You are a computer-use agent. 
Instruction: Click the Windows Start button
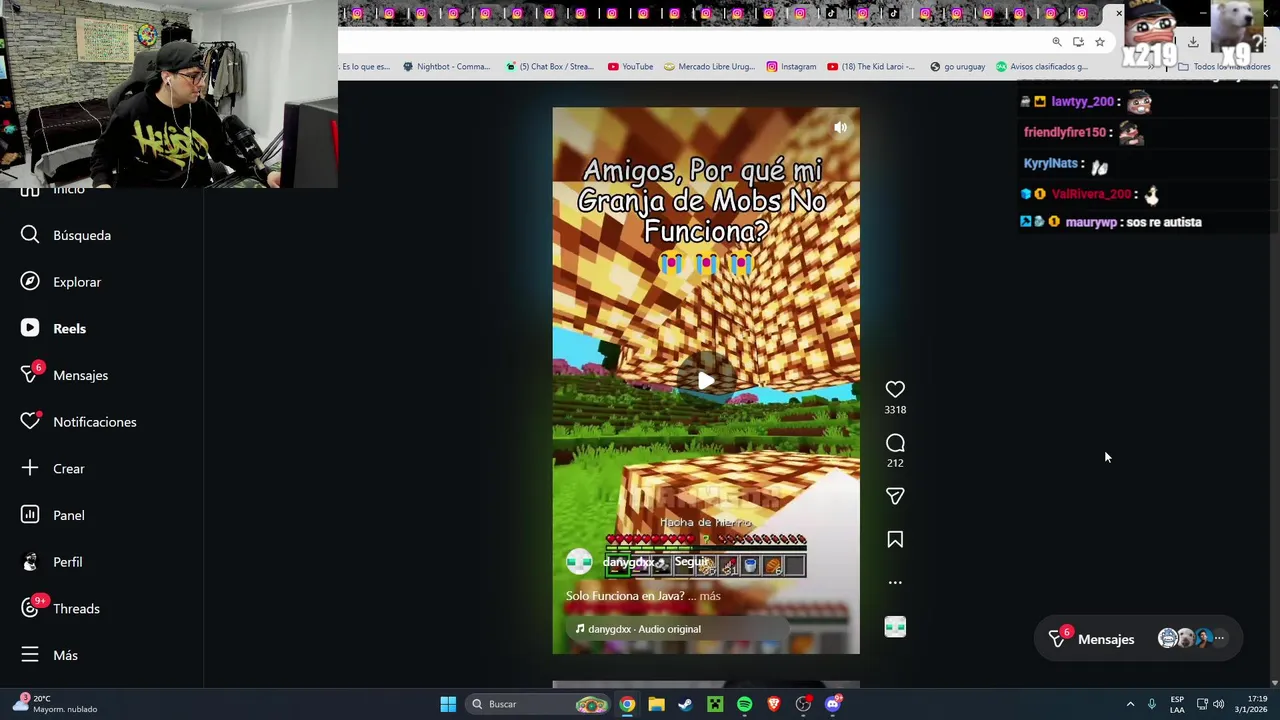pos(448,704)
